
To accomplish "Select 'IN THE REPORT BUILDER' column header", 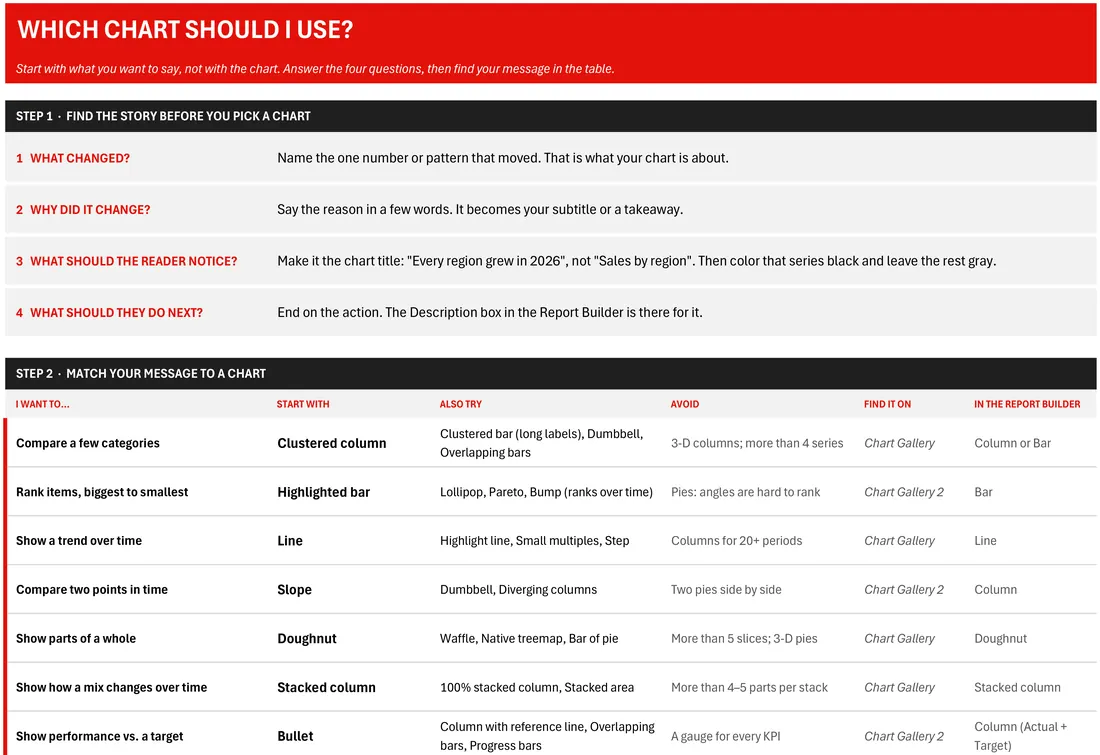I will click(x=1026, y=404).
